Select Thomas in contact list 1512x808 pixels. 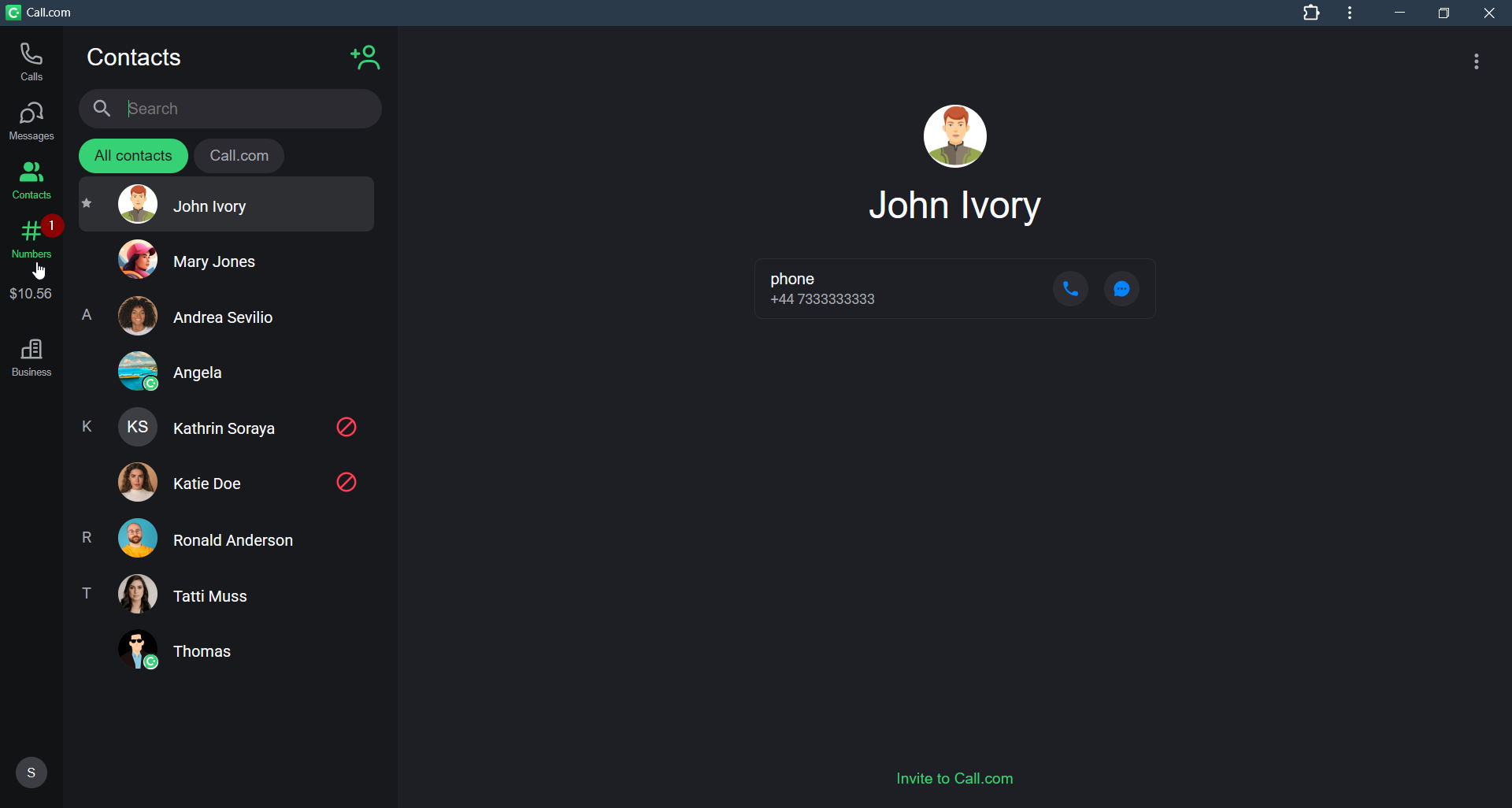(x=226, y=650)
